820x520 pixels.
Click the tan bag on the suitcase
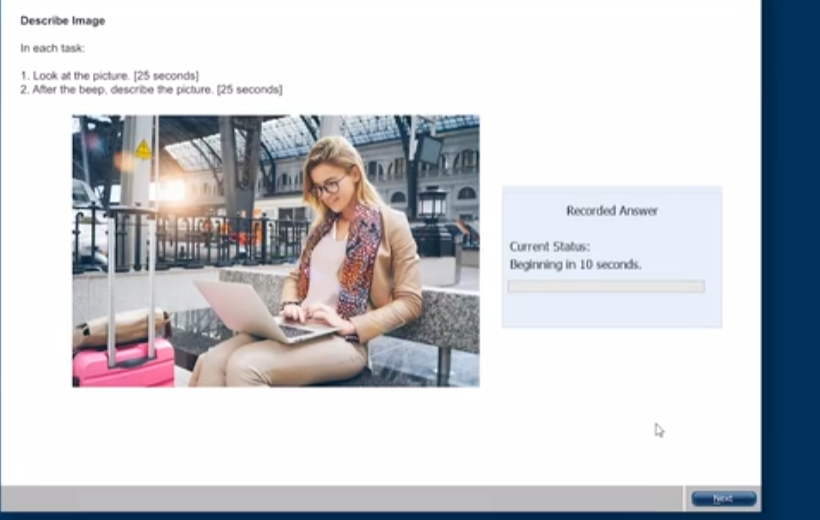(x=120, y=327)
